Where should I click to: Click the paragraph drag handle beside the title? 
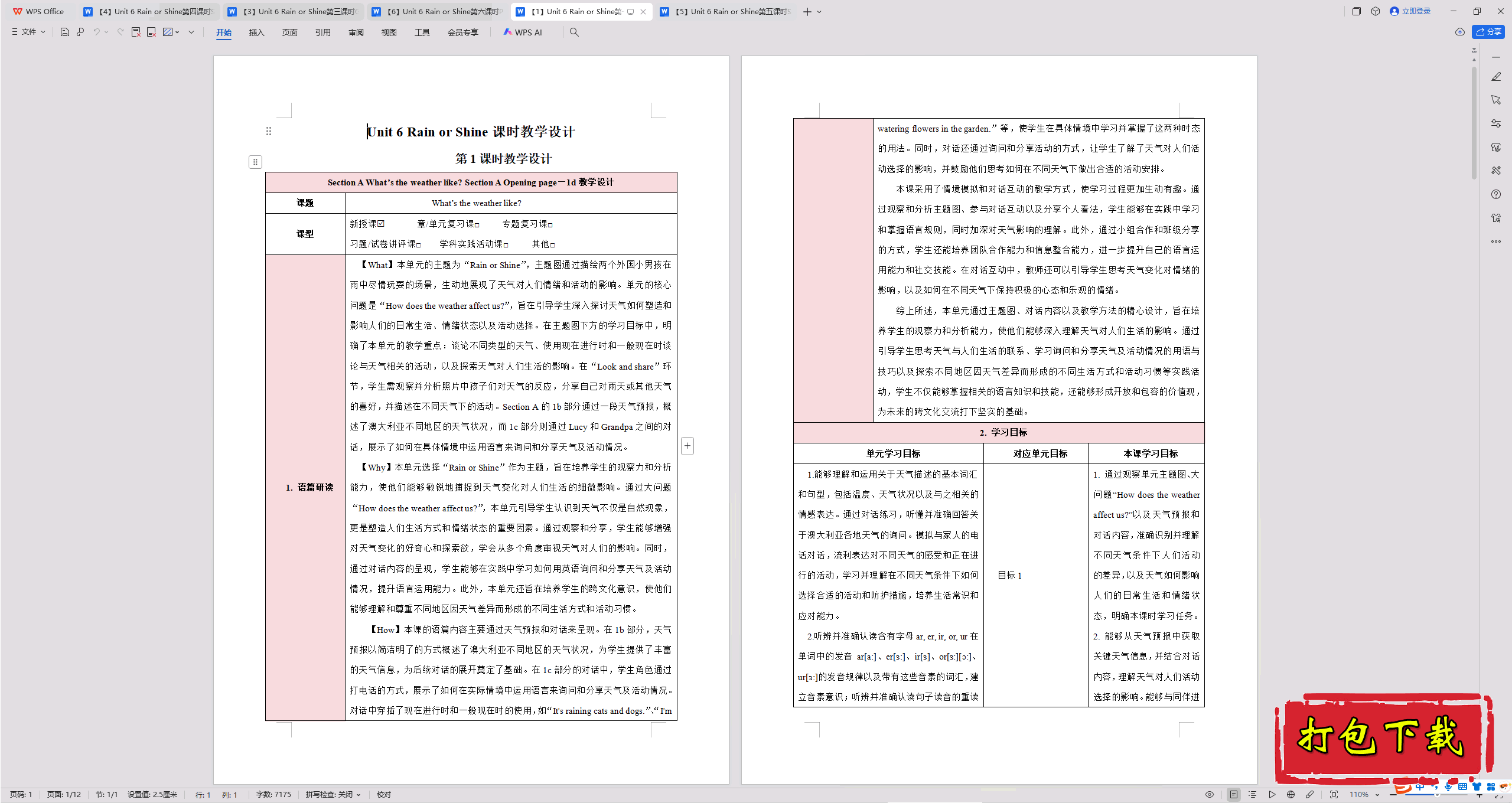(x=269, y=131)
